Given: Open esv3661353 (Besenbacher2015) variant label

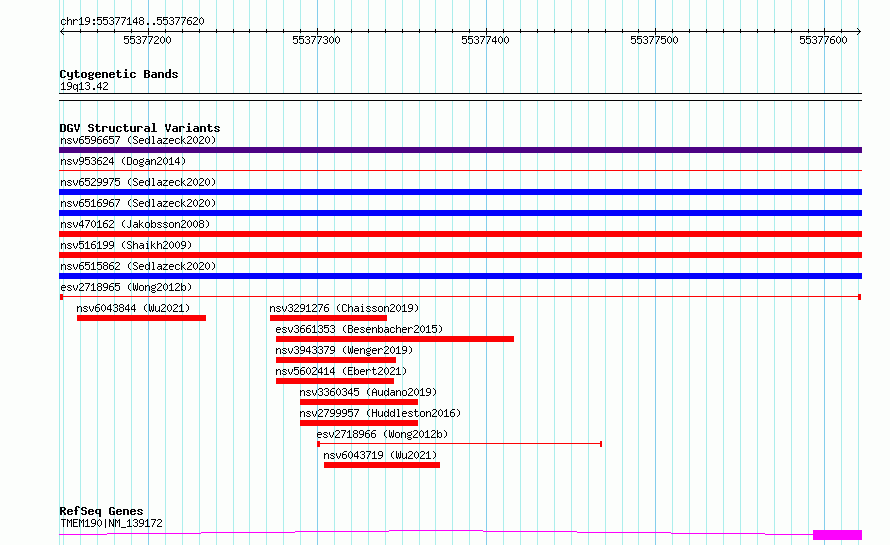Looking at the screenshot, I should pyautogui.click(x=359, y=329).
